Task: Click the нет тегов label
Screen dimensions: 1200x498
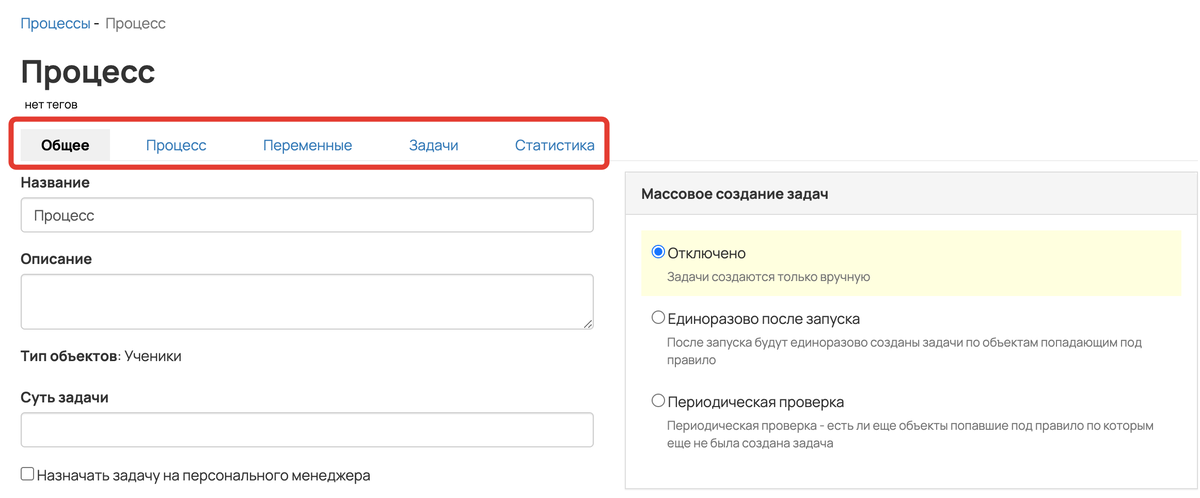Action: (51, 104)
